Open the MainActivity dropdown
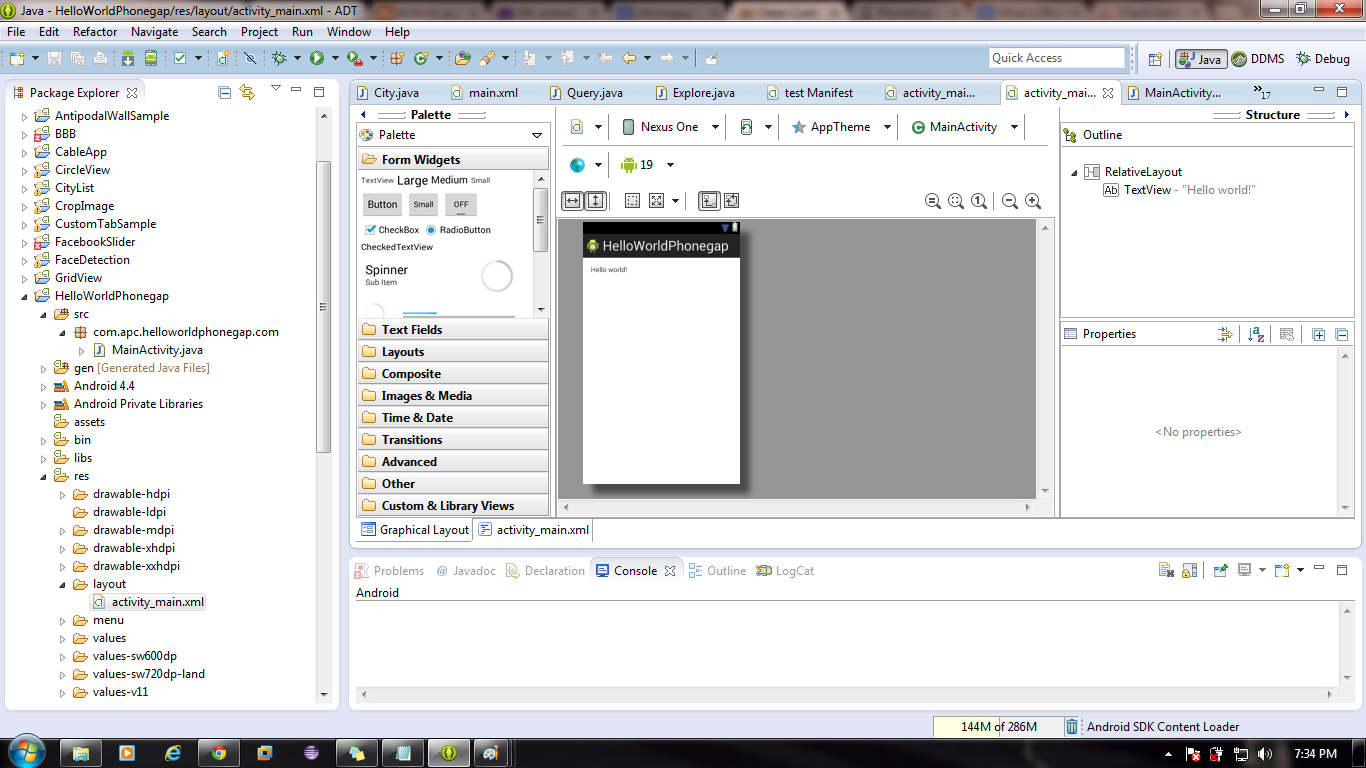 (964, 127)
